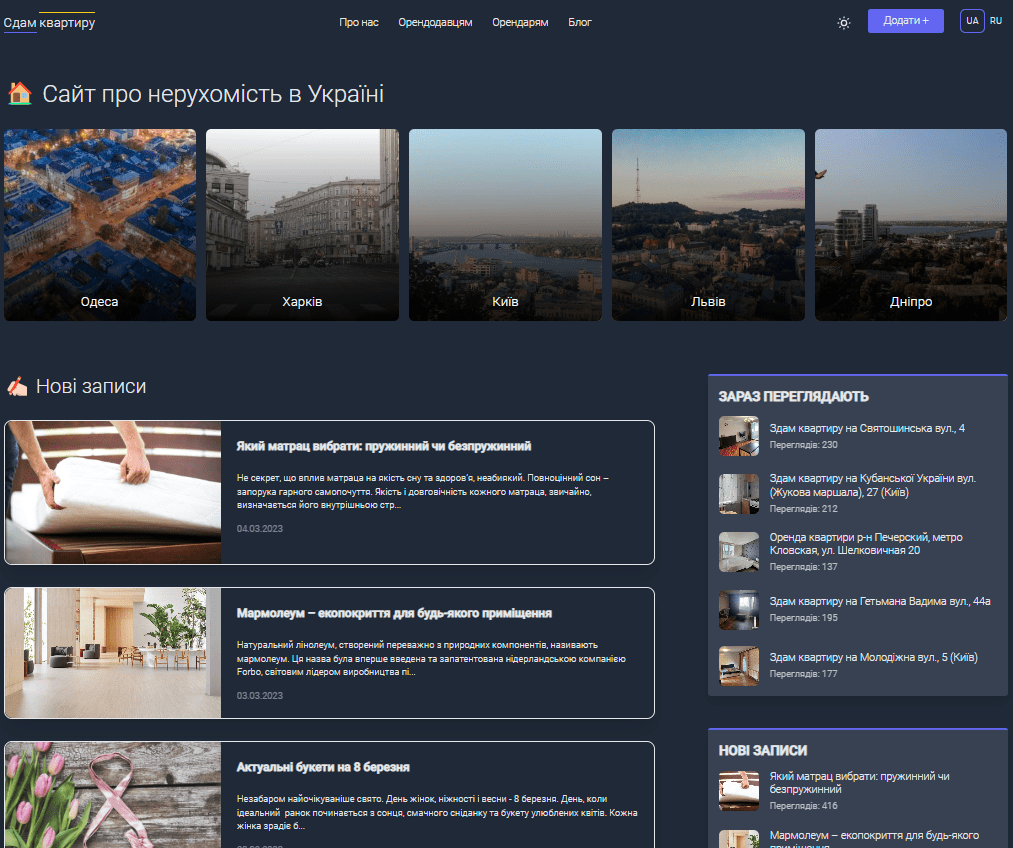Open the Одеса city card
This screenshot has width=1013, height=848.
pyautogui.click(x=99, y=225)
